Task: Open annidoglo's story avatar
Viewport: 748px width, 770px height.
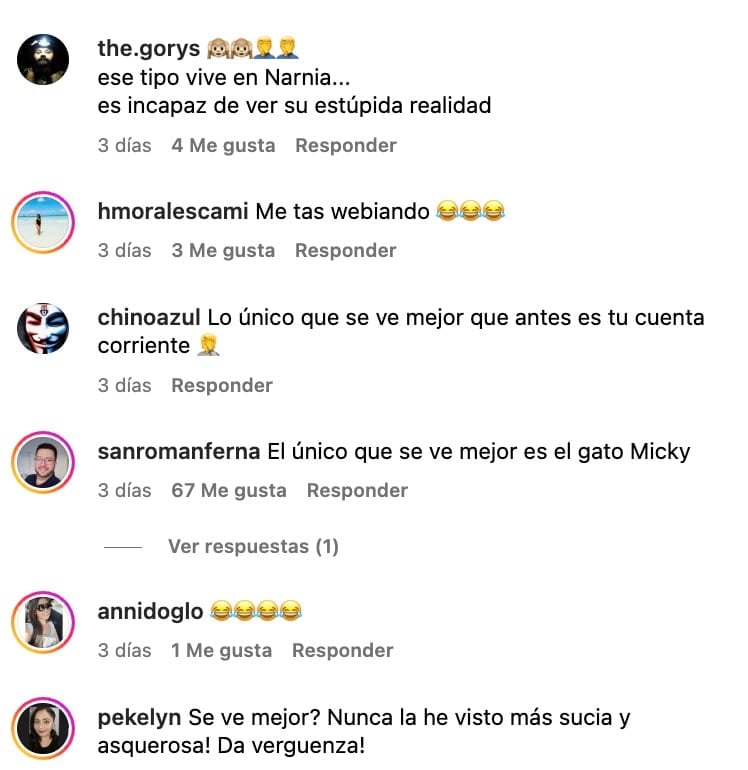Action: pos(43,622)
